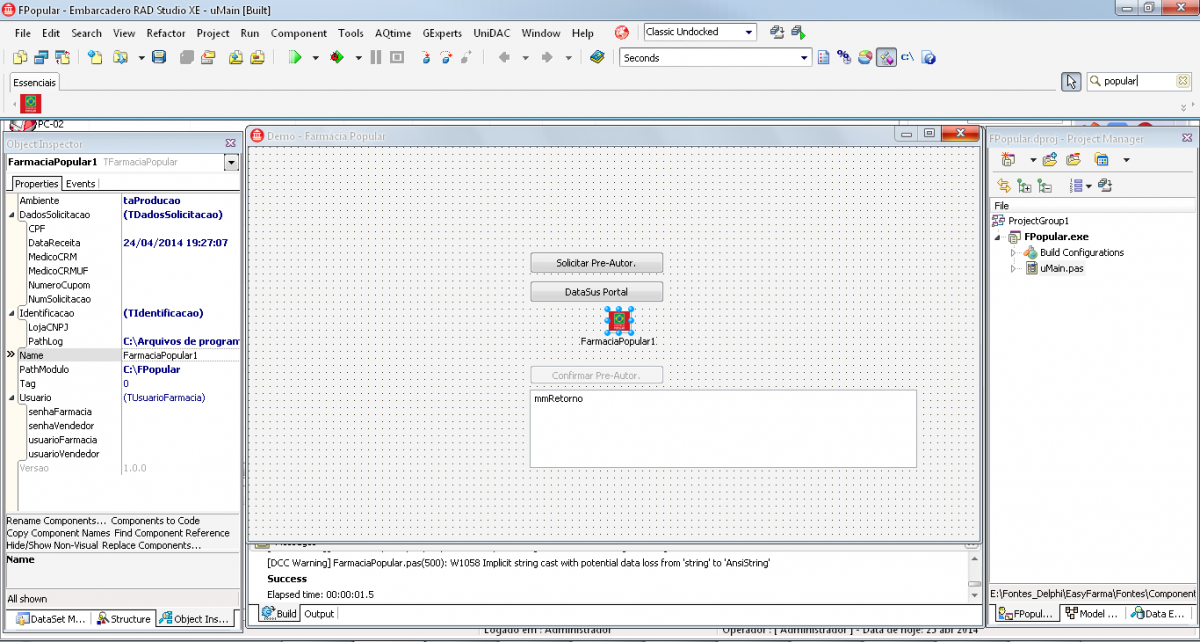
Task: Collapse the DadosSolicitacao property group
Action: pos(12,215)
